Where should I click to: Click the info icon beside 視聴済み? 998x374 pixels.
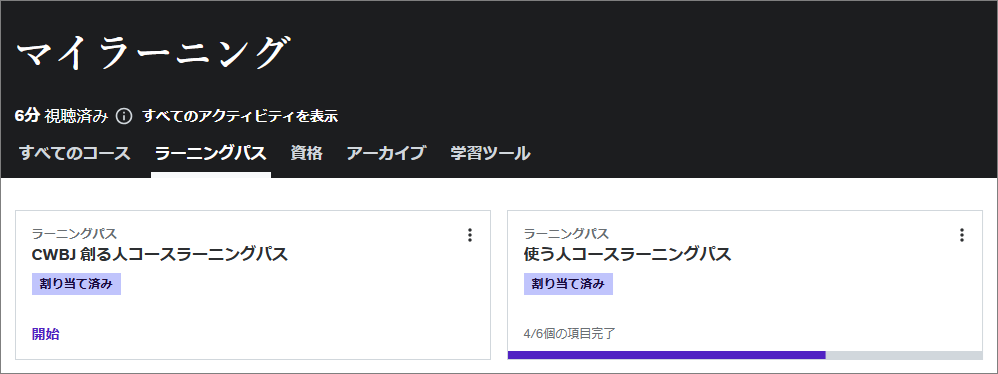coord(124,116)
